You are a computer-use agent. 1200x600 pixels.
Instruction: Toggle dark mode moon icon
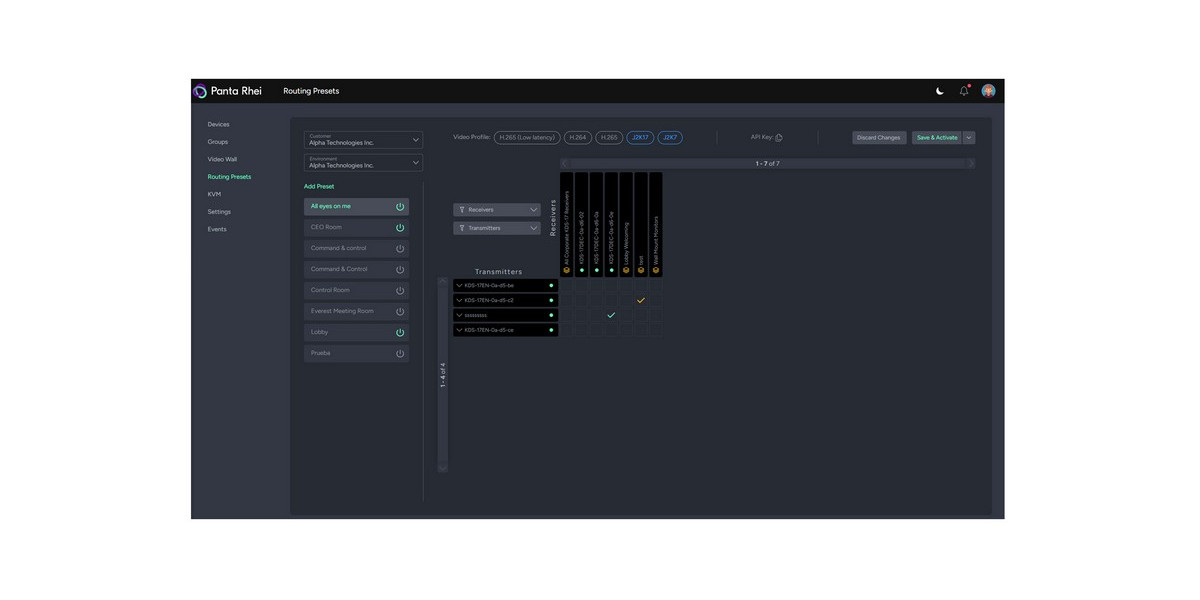tap(940, 91)
